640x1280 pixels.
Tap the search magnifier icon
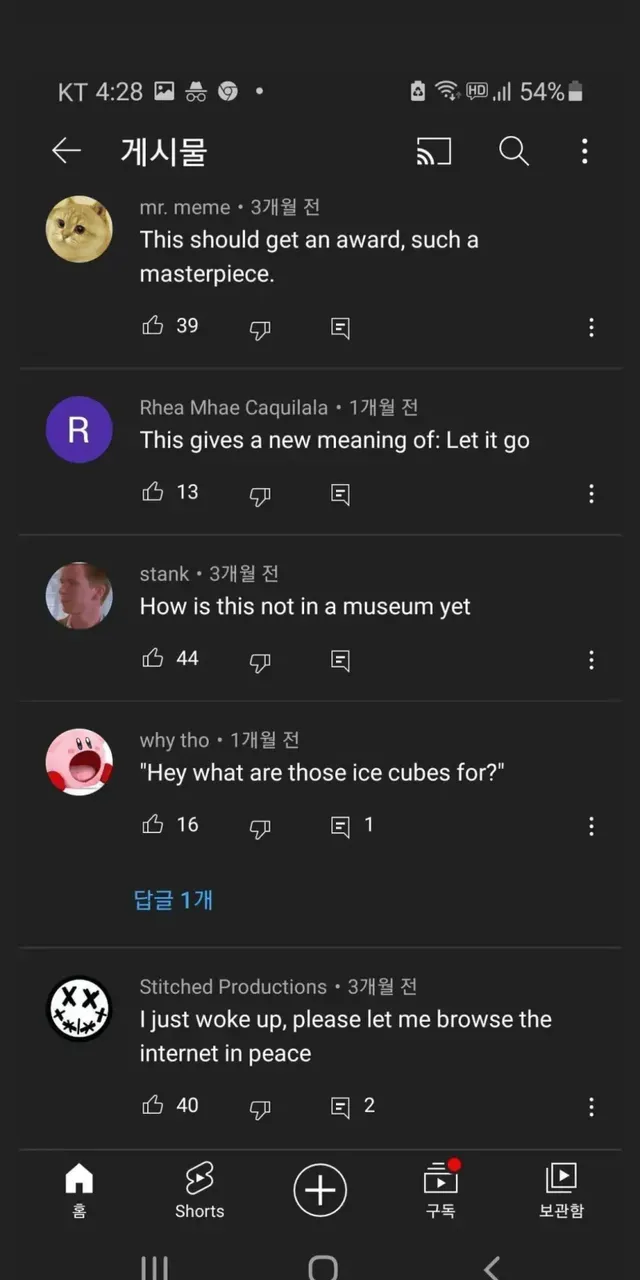coord(513,151)
